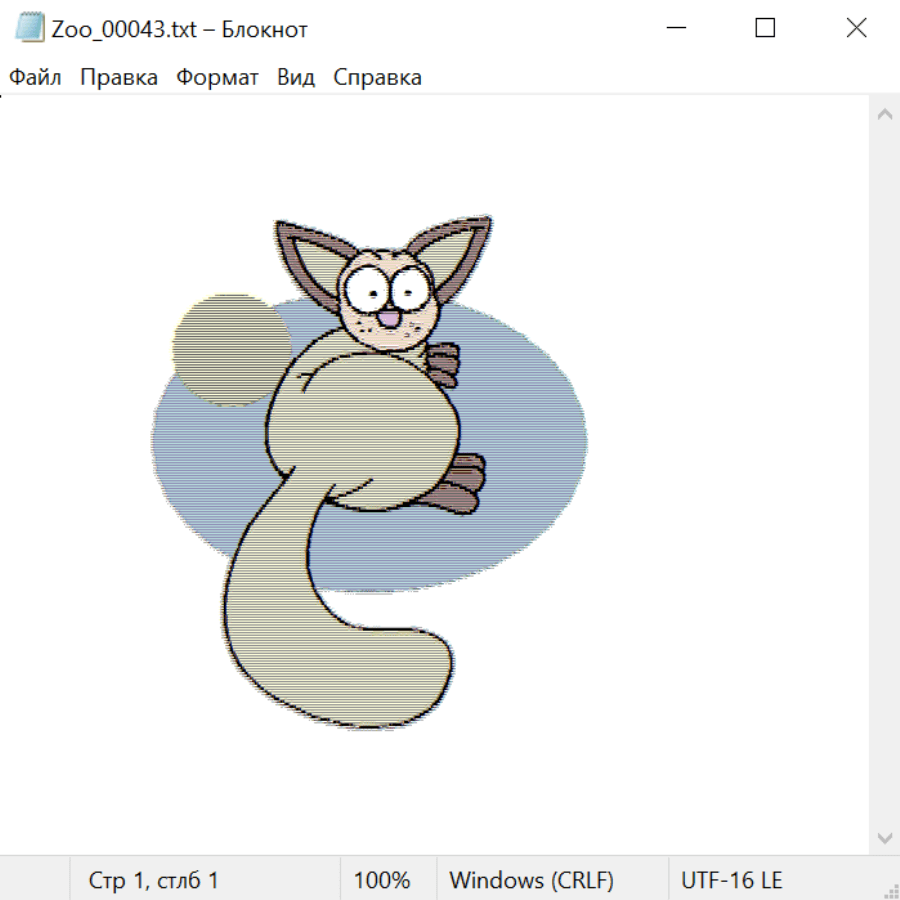Maximize the Блокнот window
The height and width of the screenshot is (900, 900).
click(765, 28)
